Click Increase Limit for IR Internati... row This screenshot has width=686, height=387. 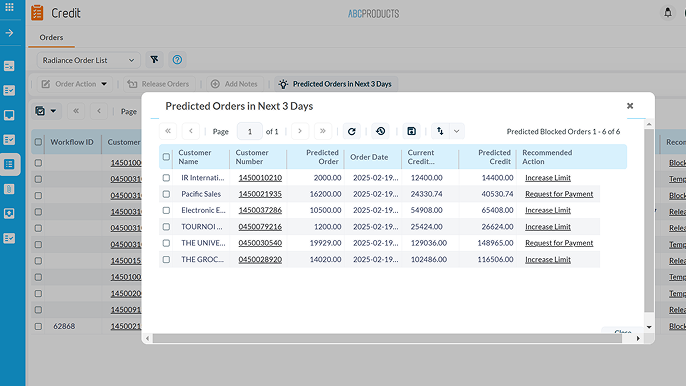548,178
